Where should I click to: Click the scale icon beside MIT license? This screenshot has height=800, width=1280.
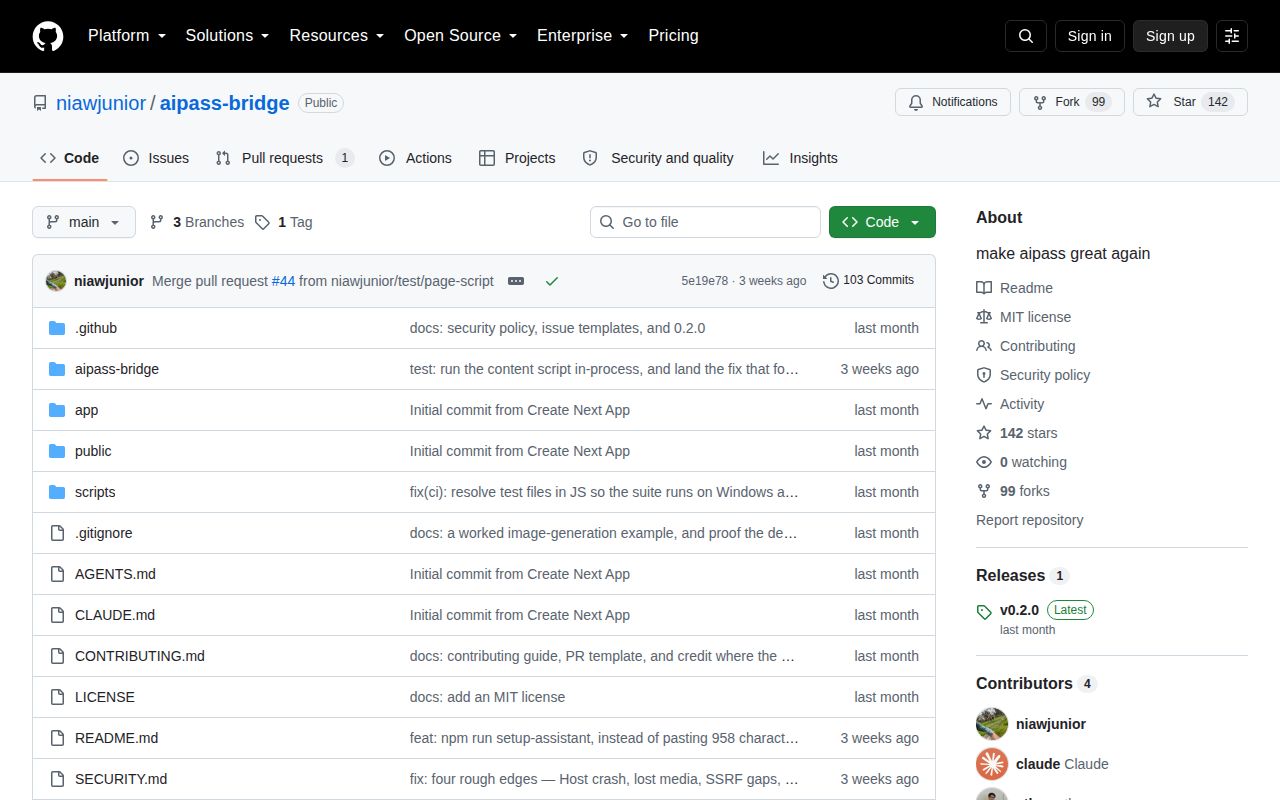point(984,317)
